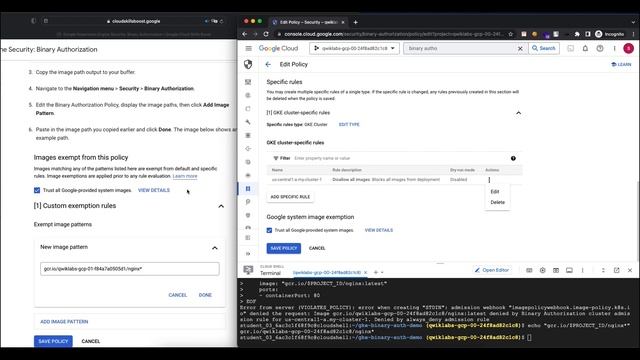Click VIEW DETAILS in the lab instructions image
This screenshot has height=360, width=640.
pos(154,190)
